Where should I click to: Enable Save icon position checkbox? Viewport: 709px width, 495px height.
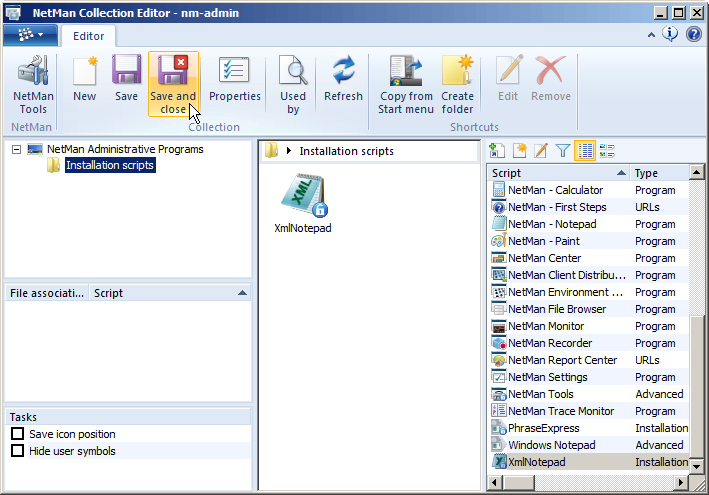click(x=17, y=434)
